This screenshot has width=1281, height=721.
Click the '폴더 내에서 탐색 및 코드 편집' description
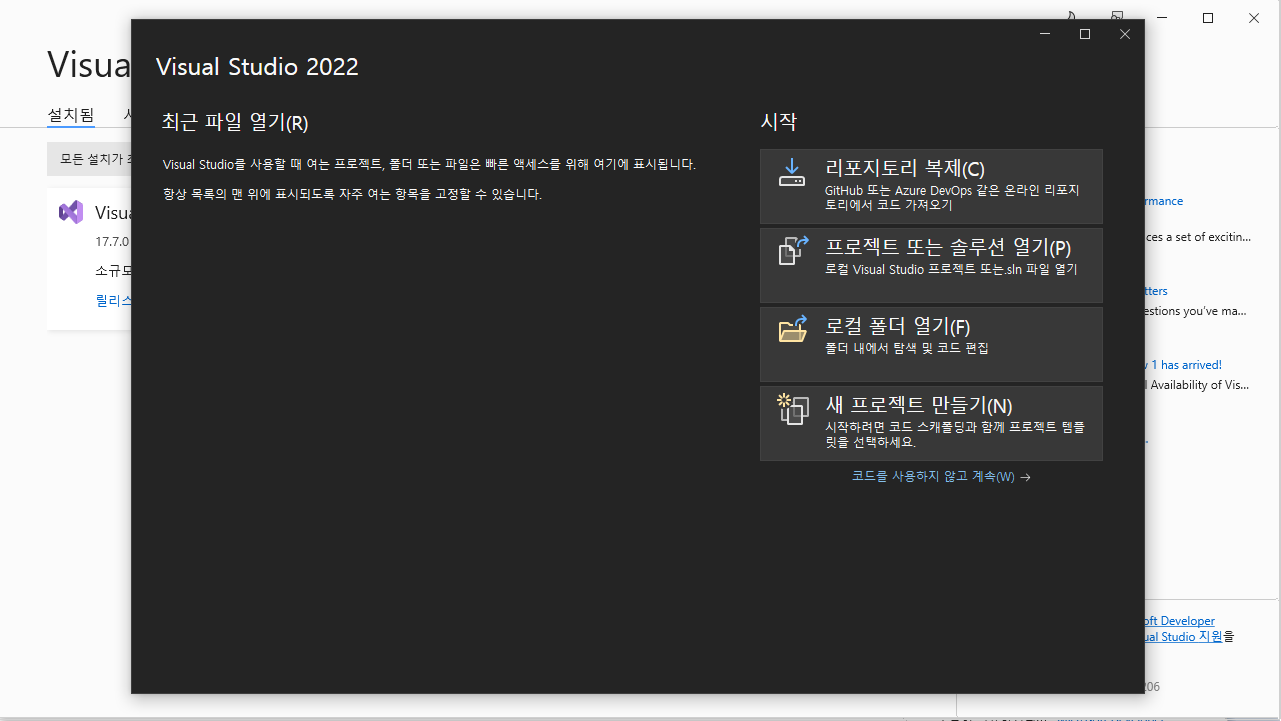pyautogui.click(x=907, y=348)
